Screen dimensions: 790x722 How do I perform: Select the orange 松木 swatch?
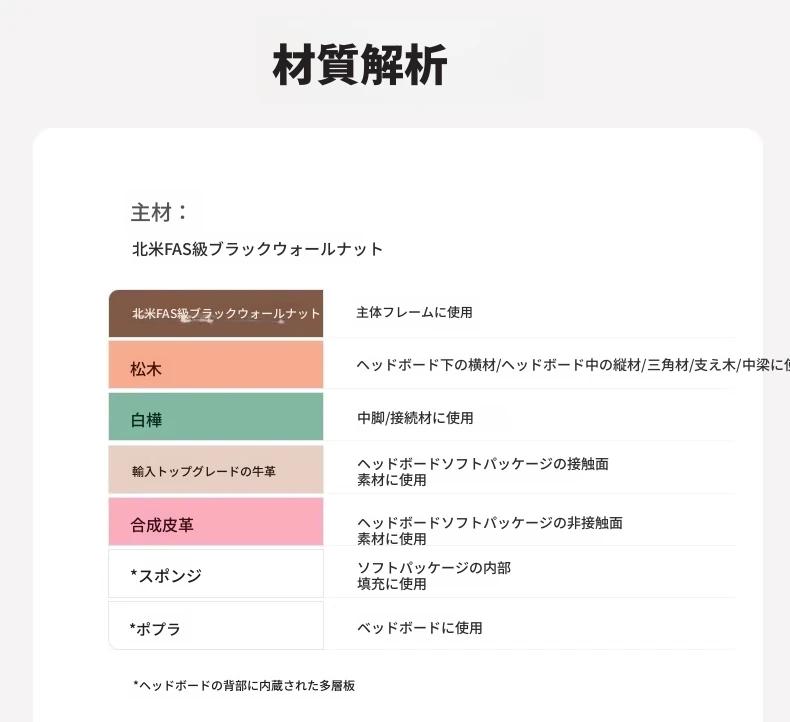(216, 365)
